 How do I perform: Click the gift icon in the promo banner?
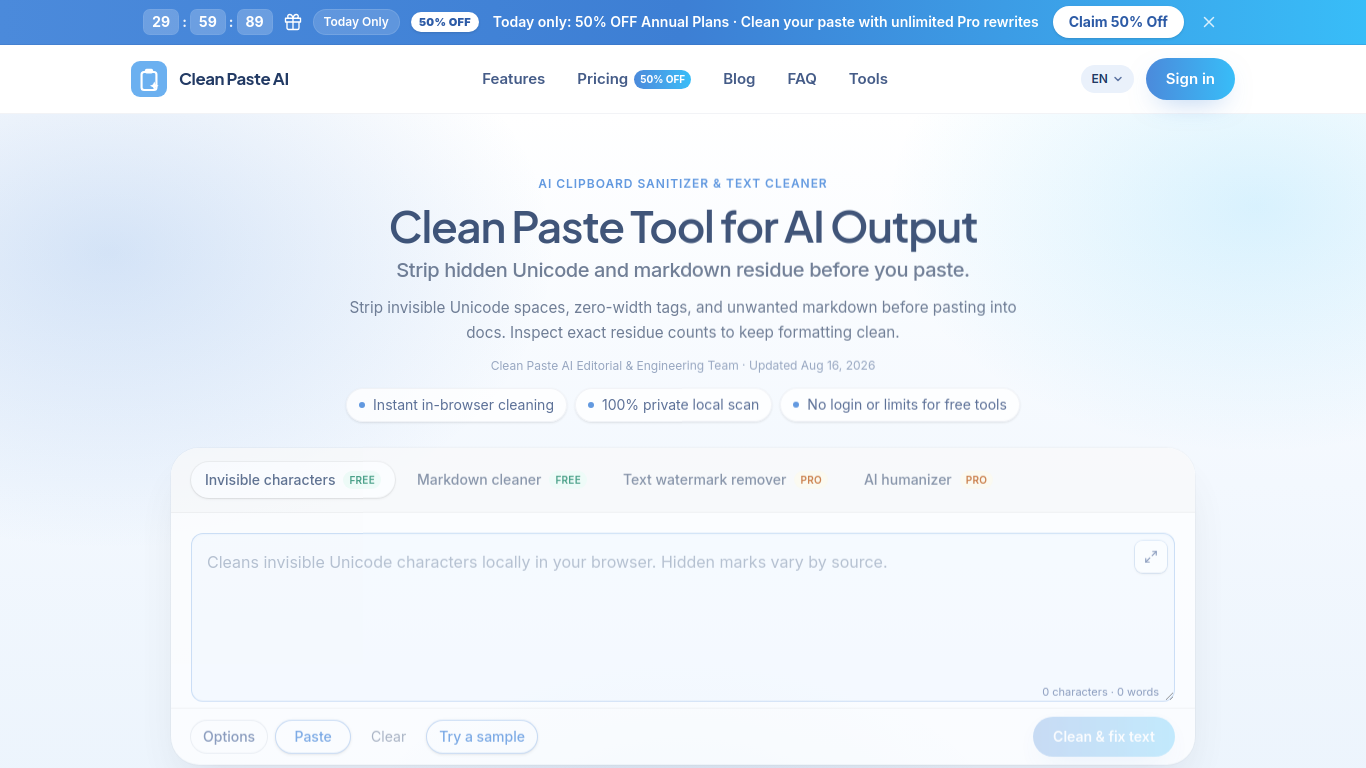(293, 22)
